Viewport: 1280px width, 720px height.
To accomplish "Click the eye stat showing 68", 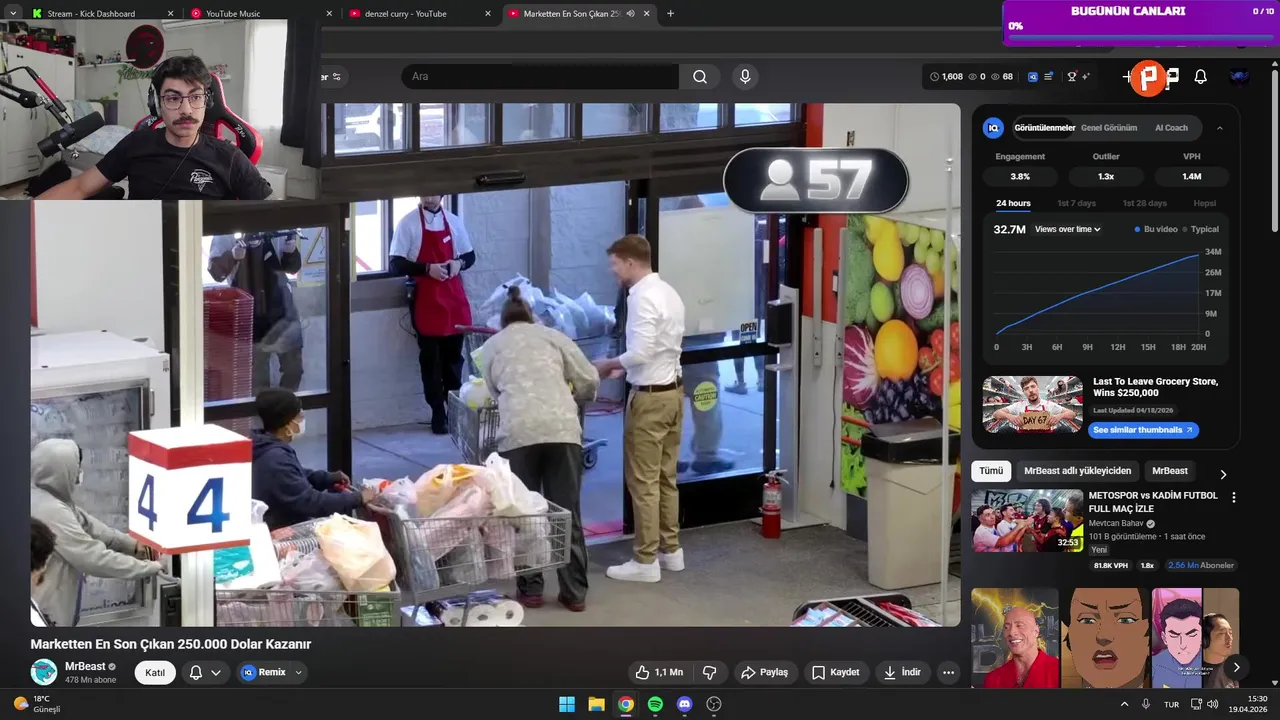I will [1001, 77].
